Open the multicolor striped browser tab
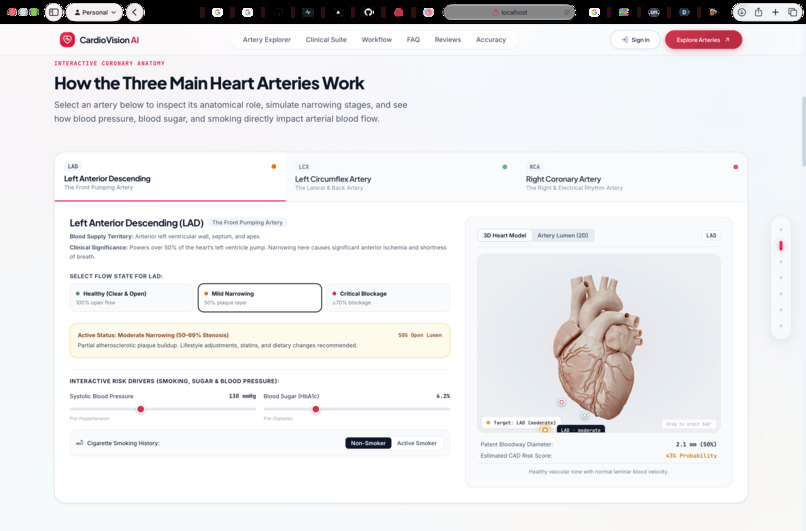 tap(624, 12)
